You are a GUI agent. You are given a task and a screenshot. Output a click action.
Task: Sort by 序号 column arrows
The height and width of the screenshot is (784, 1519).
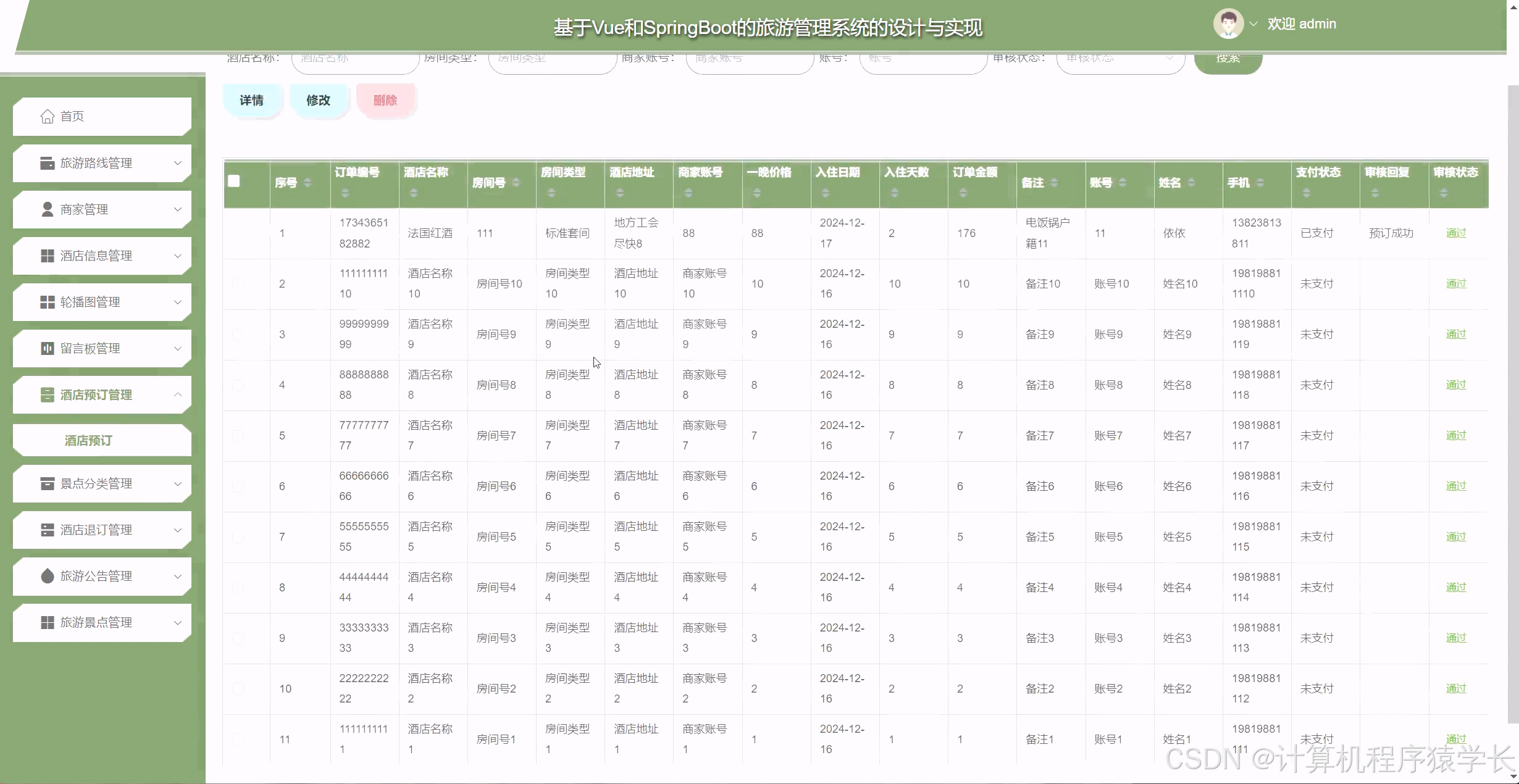[308, 183]
